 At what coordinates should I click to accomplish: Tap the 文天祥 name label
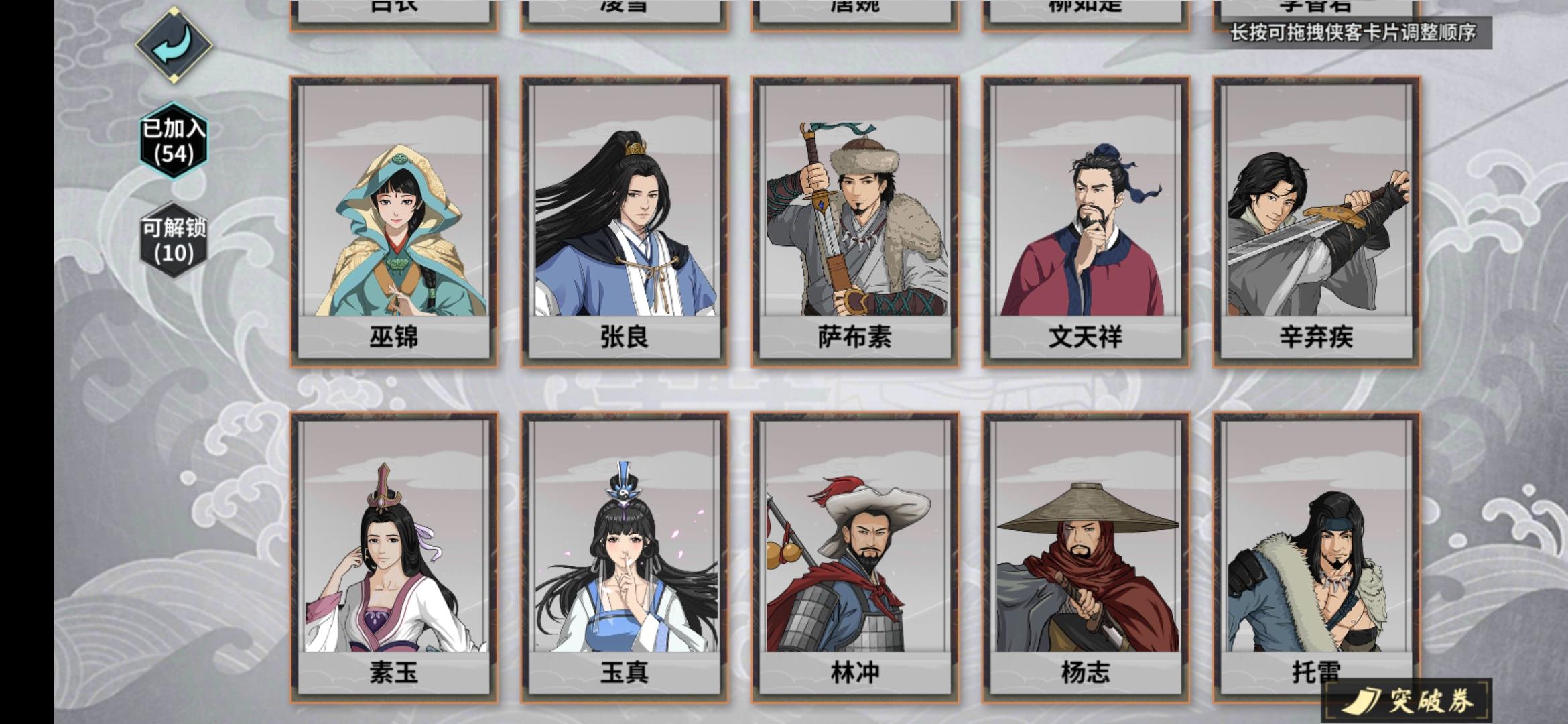point(1086,337)
